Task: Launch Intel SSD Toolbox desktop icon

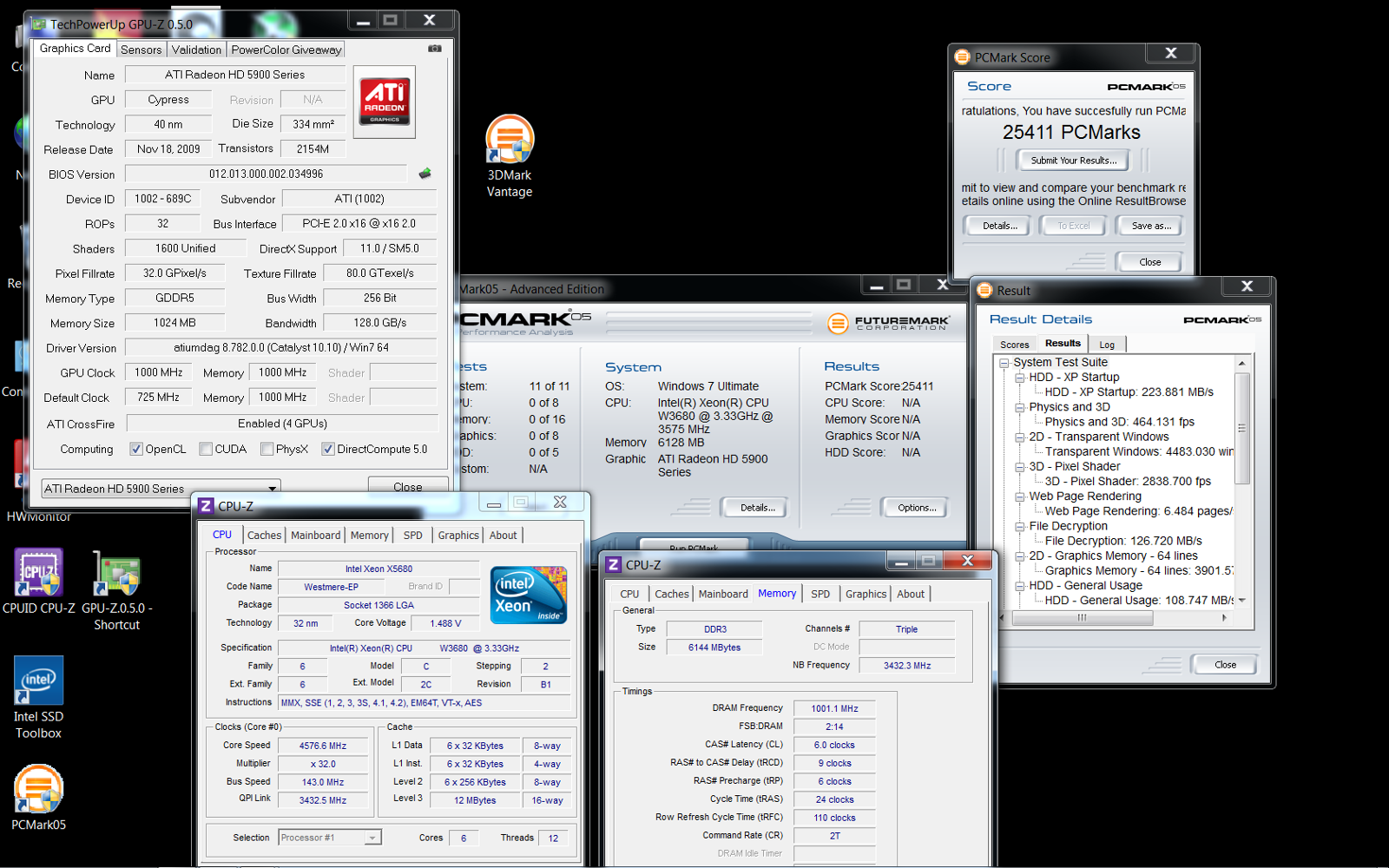Action: point(38,698)
